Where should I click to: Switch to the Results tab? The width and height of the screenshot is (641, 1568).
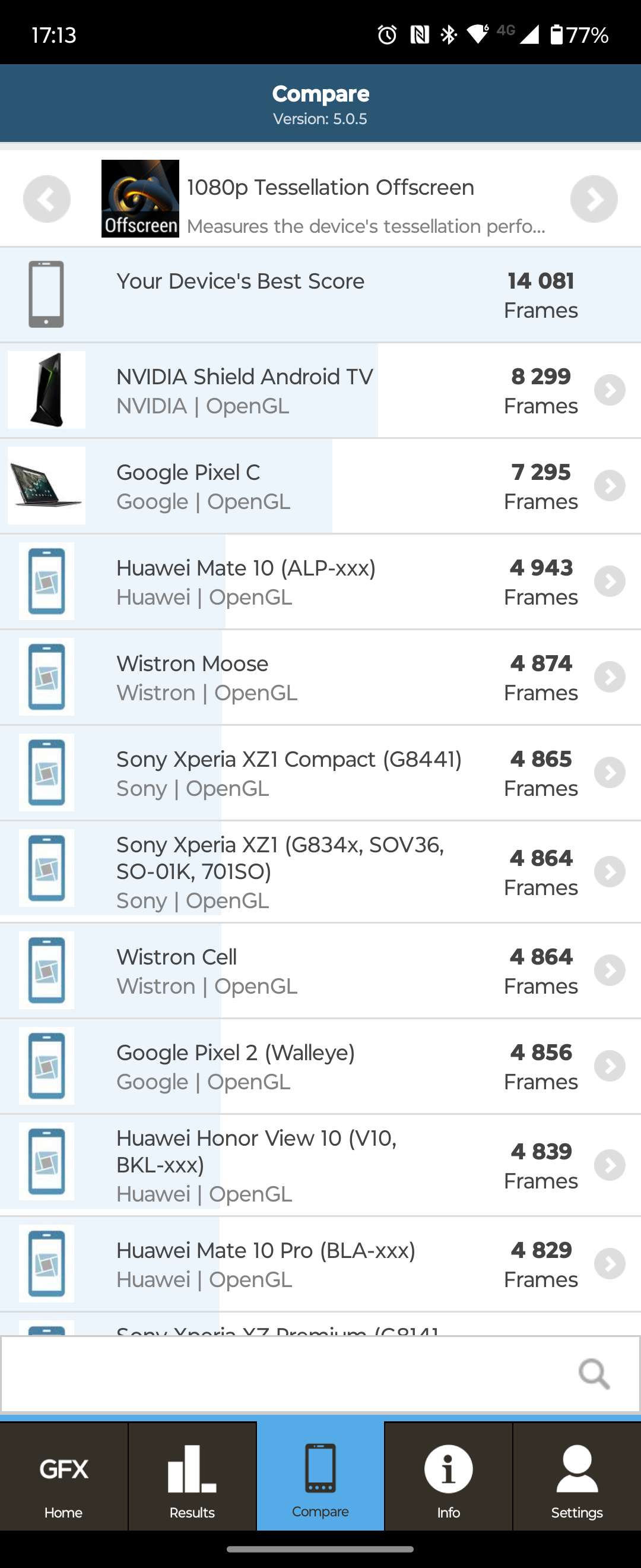192,1480
